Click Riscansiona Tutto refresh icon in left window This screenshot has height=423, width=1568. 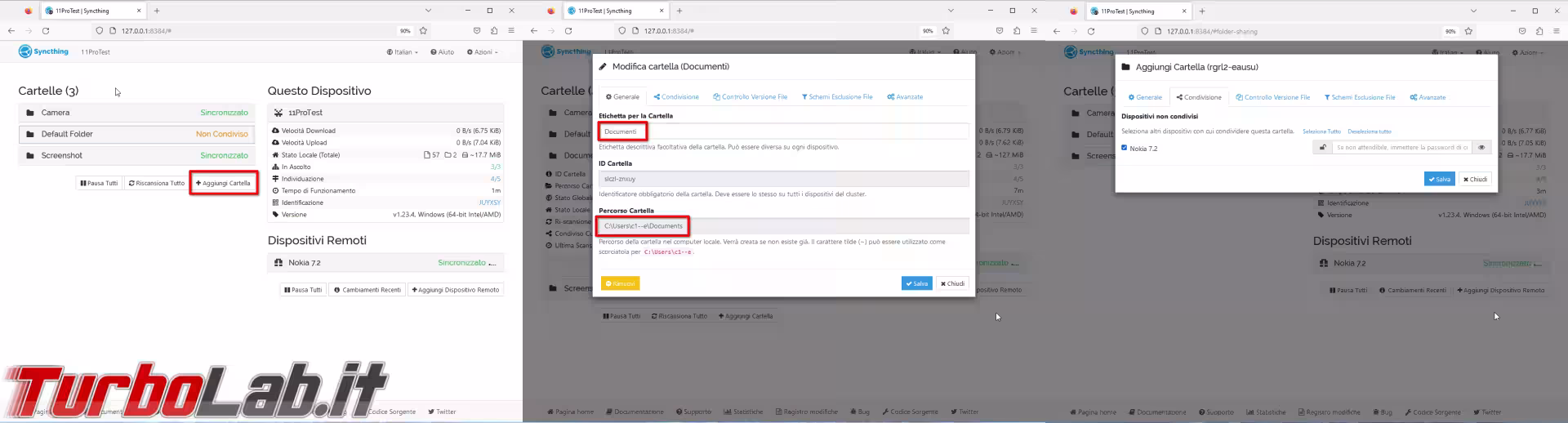131,184
